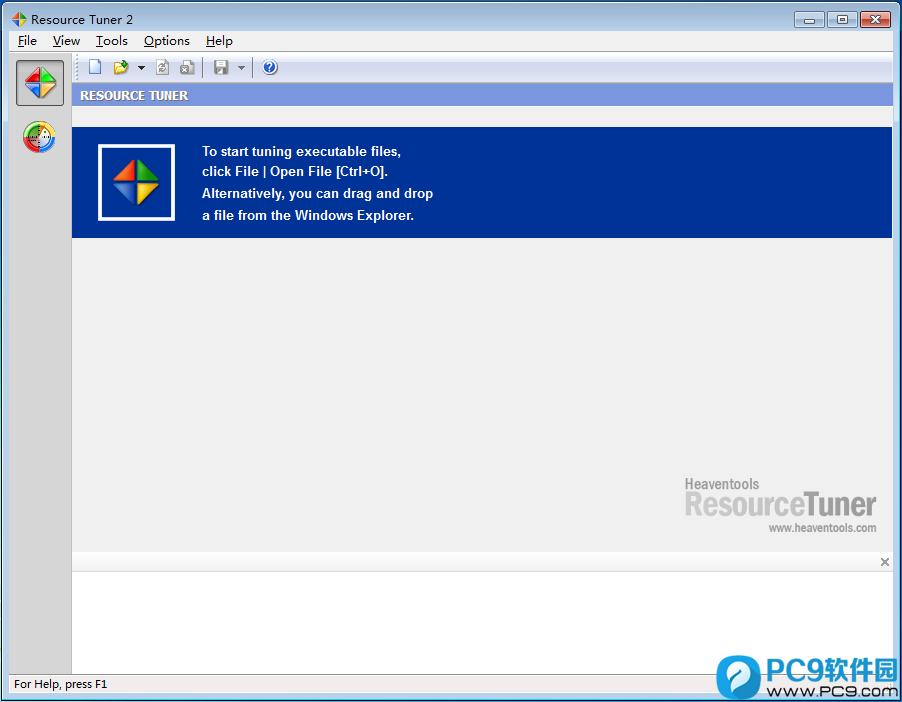This screenshot has height=702, width=902.
Task: Minimize the Resource Tuner 2 window
Action: pyautogui.click(x=809, y=20)
